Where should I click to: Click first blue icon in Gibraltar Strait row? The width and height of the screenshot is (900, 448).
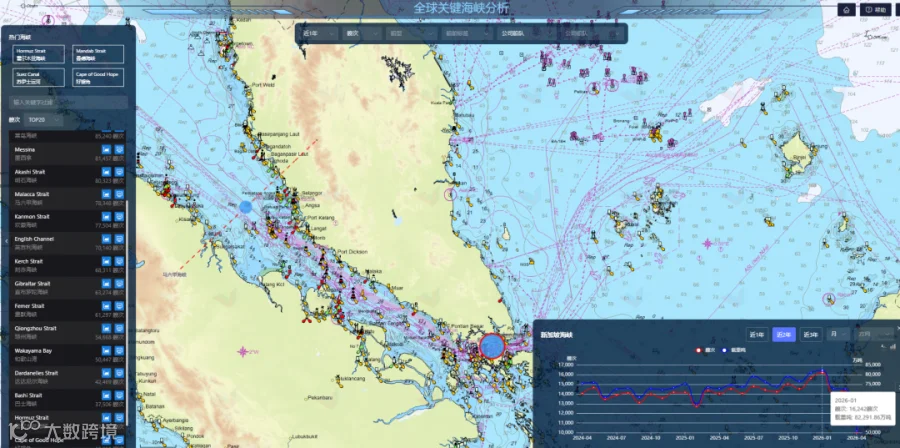[106, 283]
